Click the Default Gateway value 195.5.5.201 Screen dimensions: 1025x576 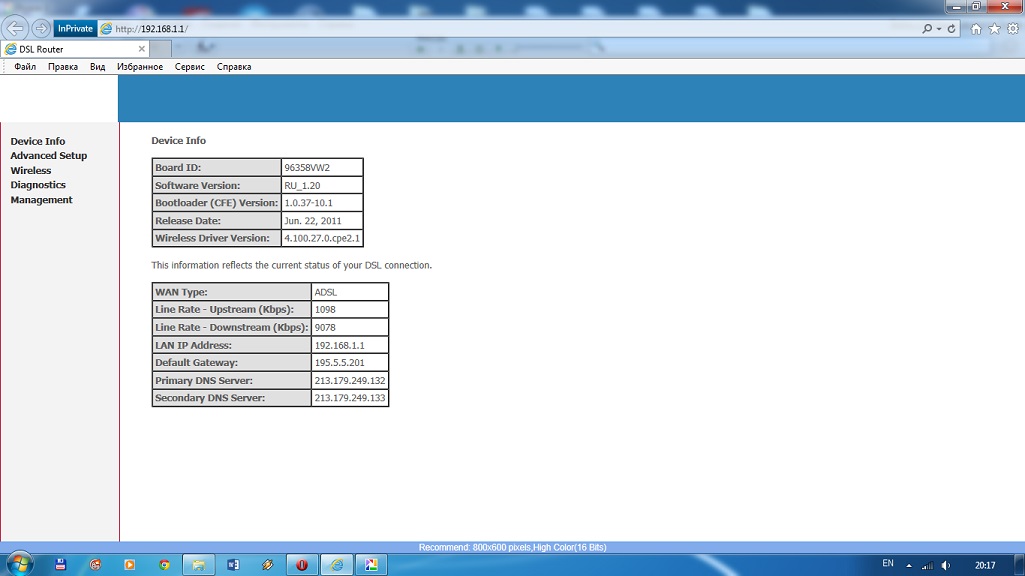(x=339, y=363)
